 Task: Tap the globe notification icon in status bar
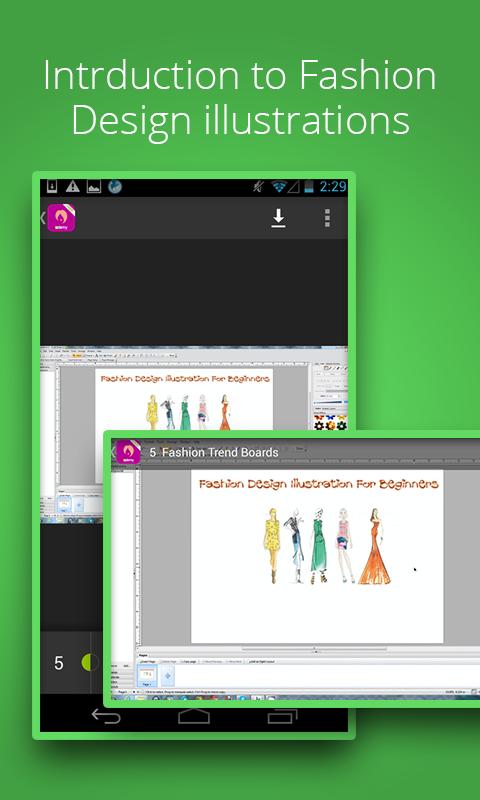pos(115,186)
